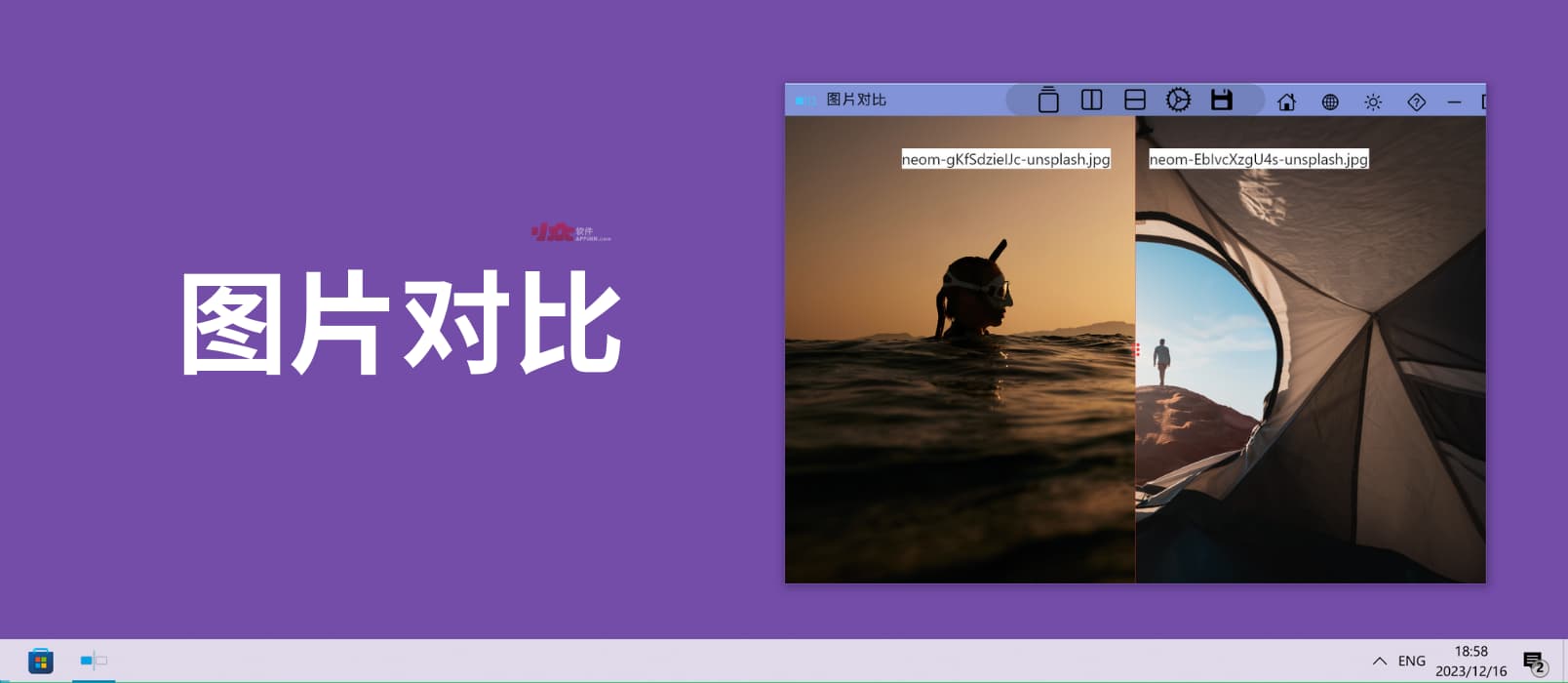Click the ENG language indicator
This screenshot has height=683, width=1568.
(x=1411, y=662)
